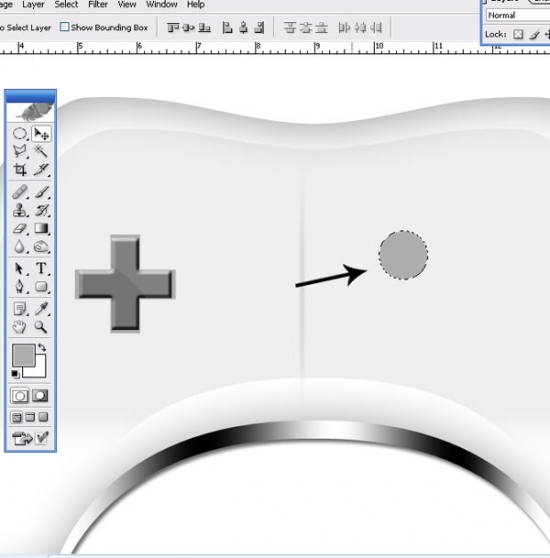
Task: Align top edges in options bar
Action: coord(173,27)
